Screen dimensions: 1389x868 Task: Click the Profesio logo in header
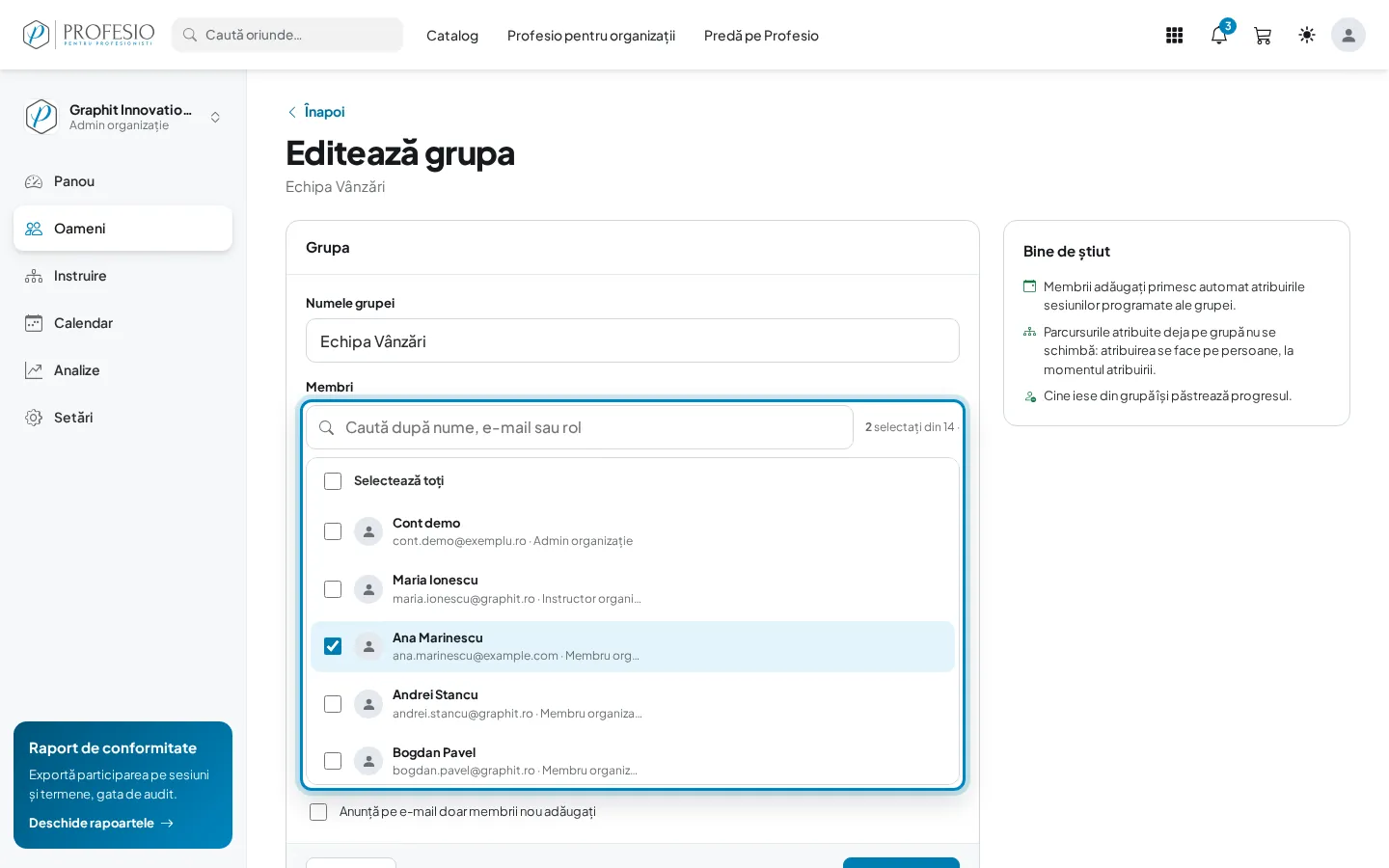pos(89,35)
